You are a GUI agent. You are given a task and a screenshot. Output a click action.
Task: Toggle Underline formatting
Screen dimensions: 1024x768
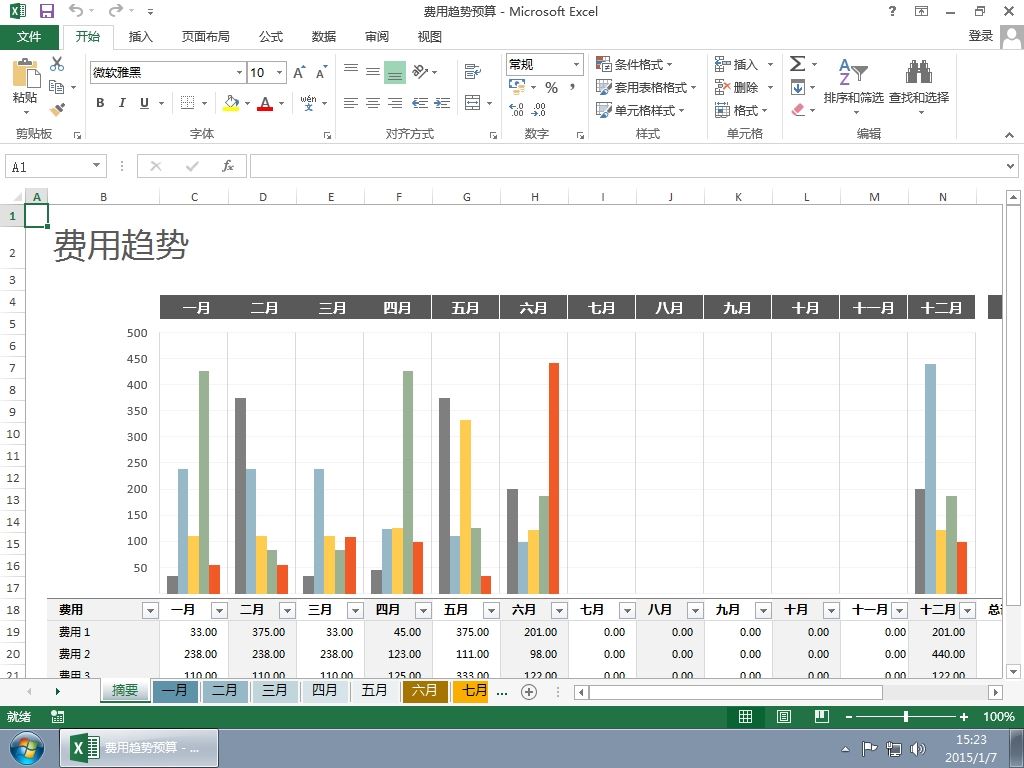(144, 103)
